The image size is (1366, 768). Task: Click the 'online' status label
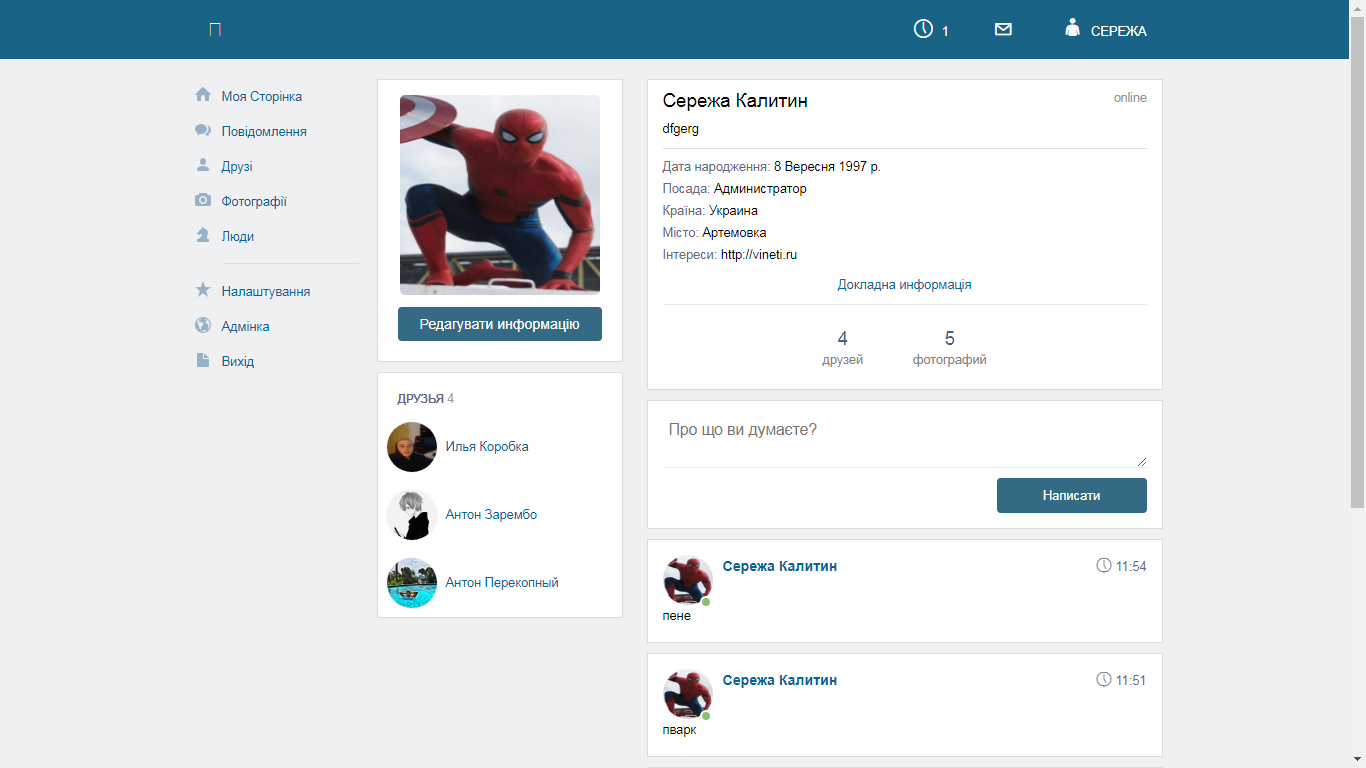[1130, 98]
